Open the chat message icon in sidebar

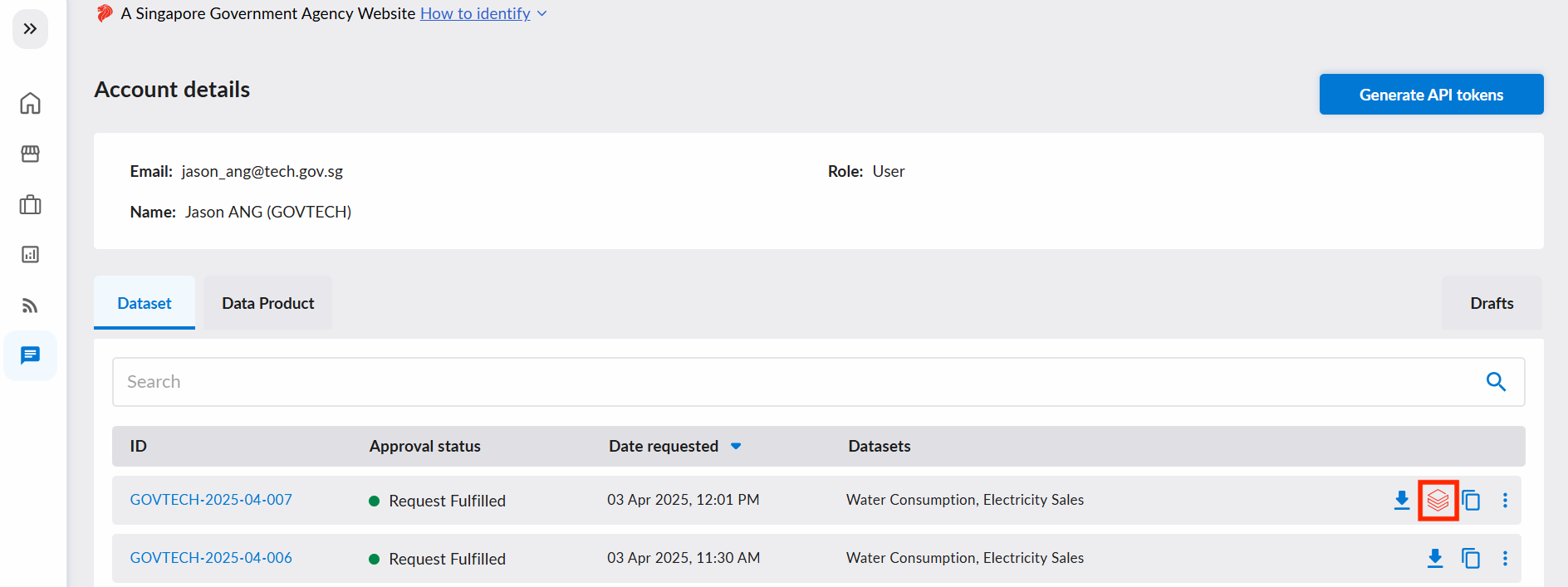pos(30,355)
